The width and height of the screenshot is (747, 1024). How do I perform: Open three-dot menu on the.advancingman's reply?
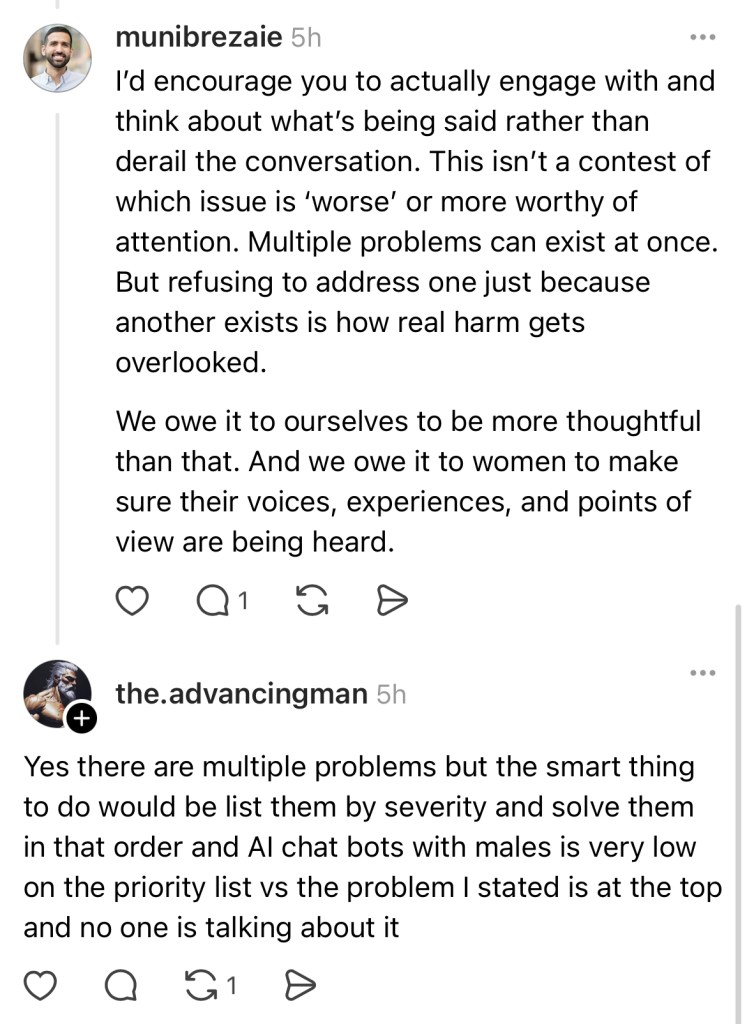(703, 672)
